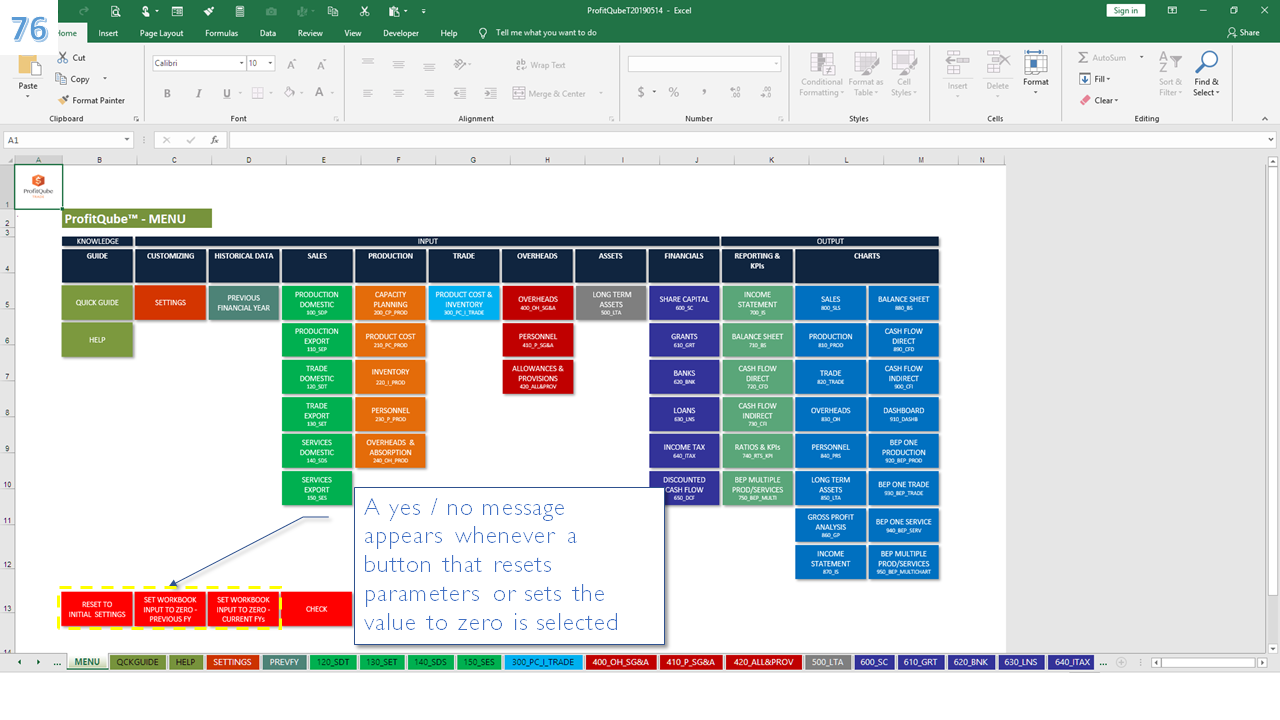1280x720 pixels.
Task: Click the Orientation text-angle icon
Action: coord(460,64)
